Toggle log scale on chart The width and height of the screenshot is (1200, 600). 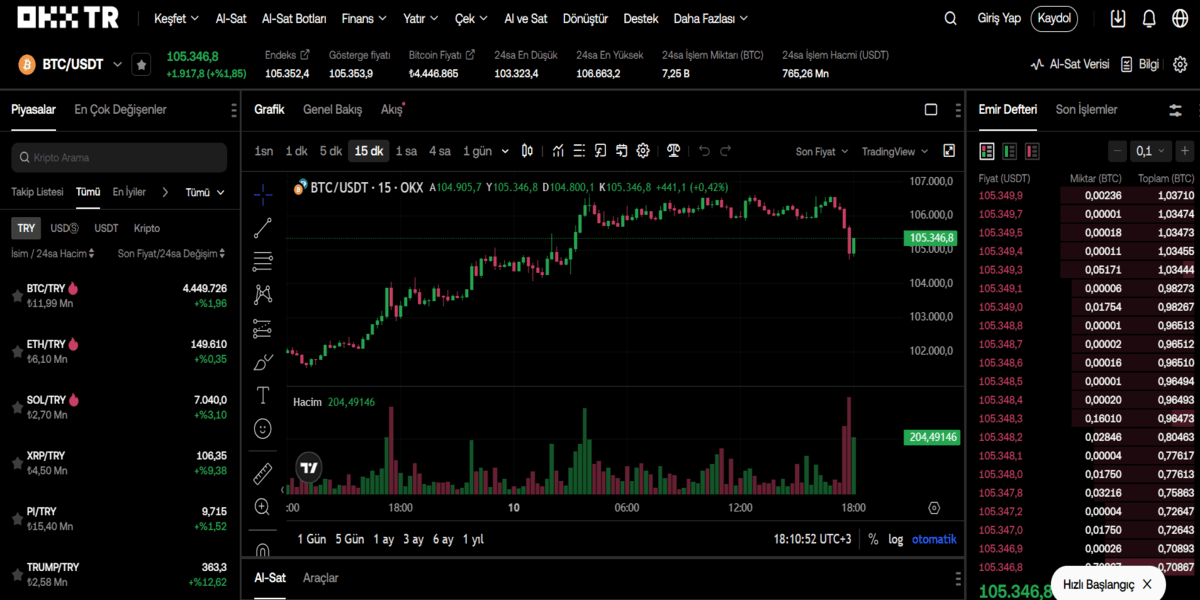(895, 539)
